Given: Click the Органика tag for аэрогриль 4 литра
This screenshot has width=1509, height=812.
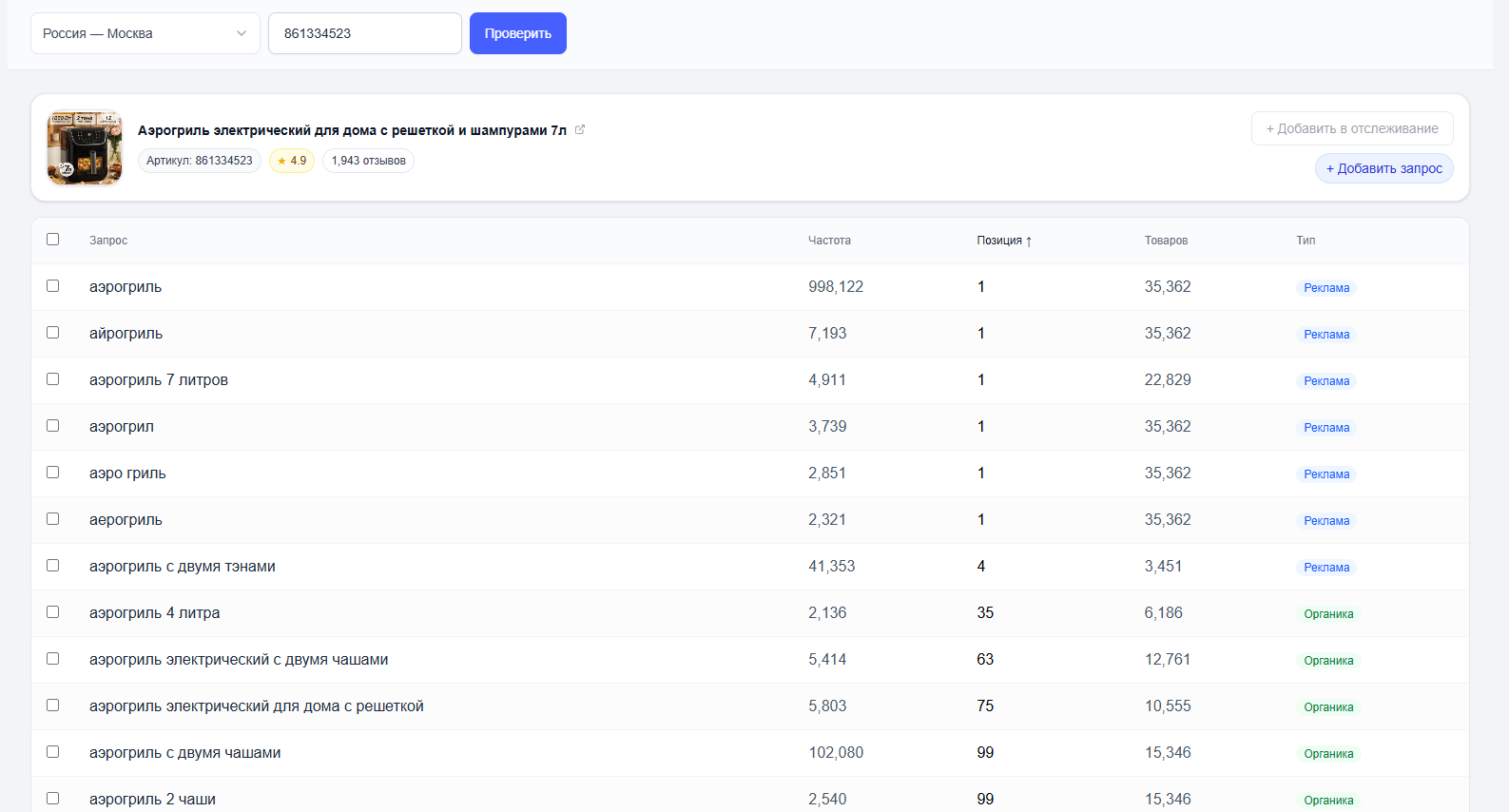Looking at the screenshot, I should (1328, 614).
